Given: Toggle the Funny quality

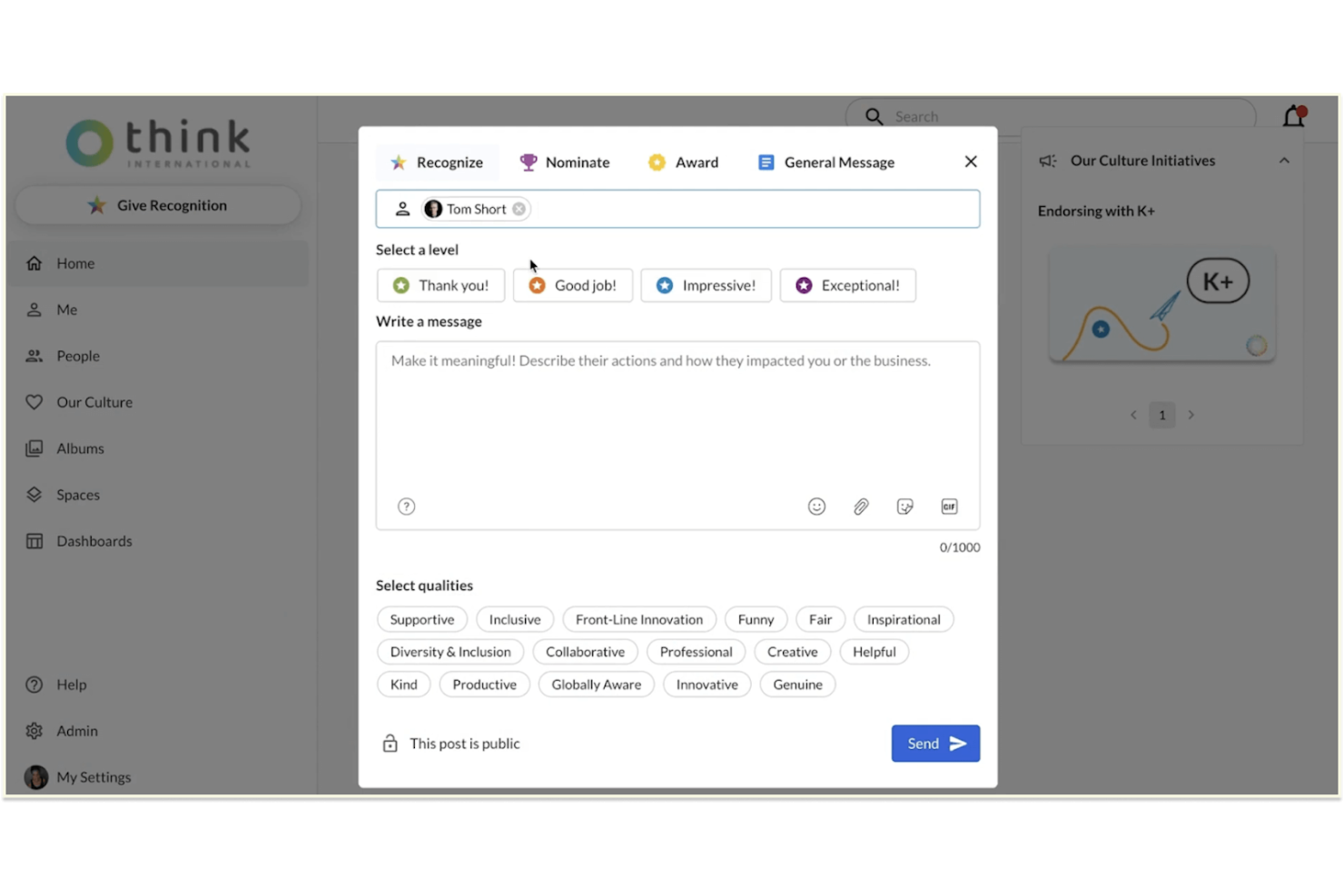Looking at the screenshot, I should click(x=756, y=619).
